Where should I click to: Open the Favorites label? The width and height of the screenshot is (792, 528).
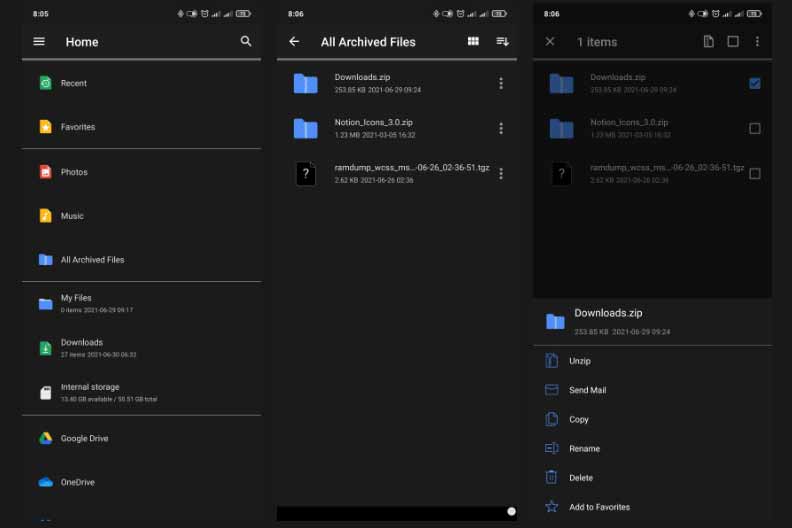78,127
